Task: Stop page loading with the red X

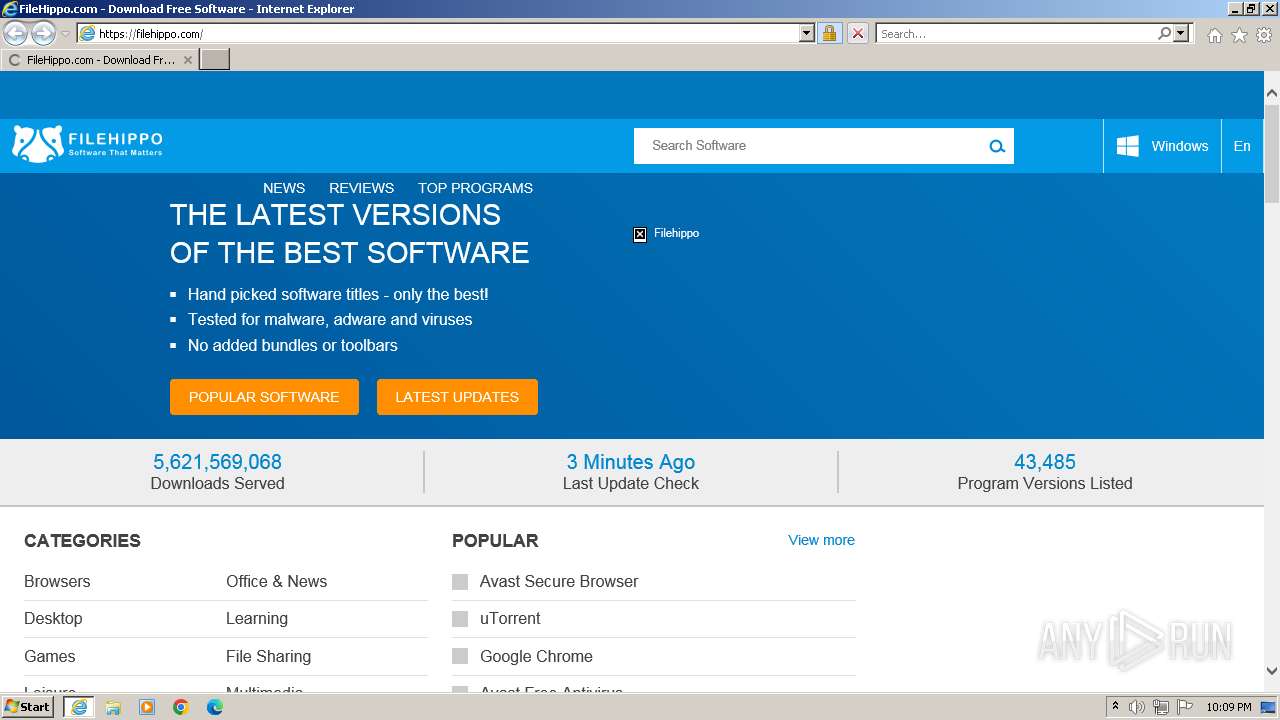Action: click(x=857, y=33)
